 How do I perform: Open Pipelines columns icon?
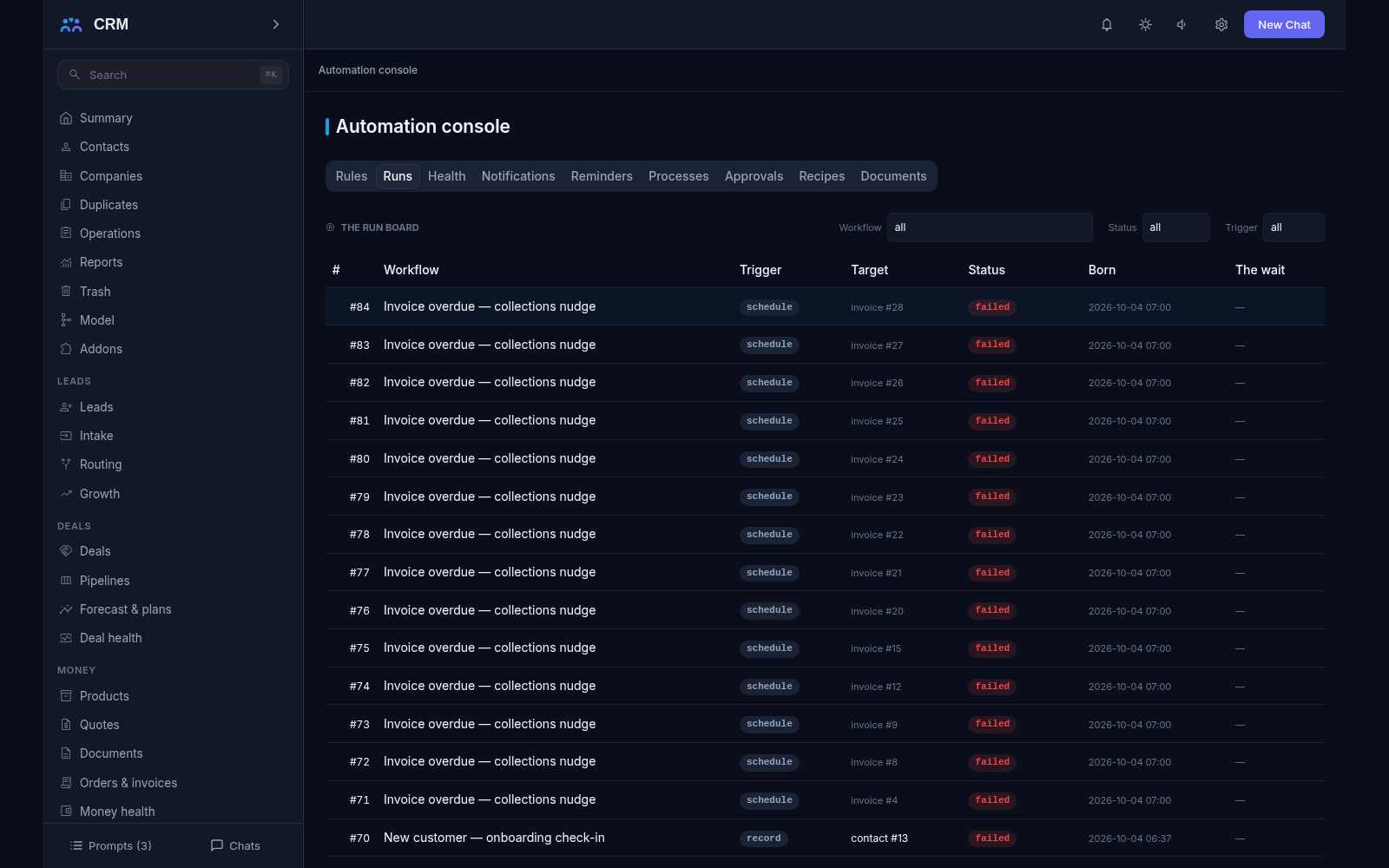click(66, 581)
